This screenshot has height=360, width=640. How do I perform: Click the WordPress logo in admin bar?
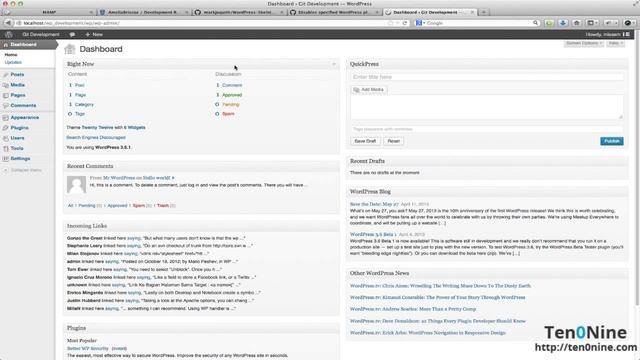pyautogui.click(x=9, y=34)
